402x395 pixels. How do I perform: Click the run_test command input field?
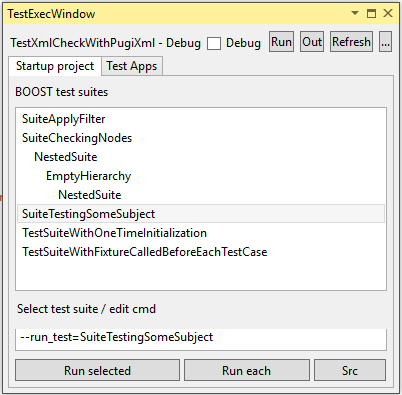(x=201, y=338)
